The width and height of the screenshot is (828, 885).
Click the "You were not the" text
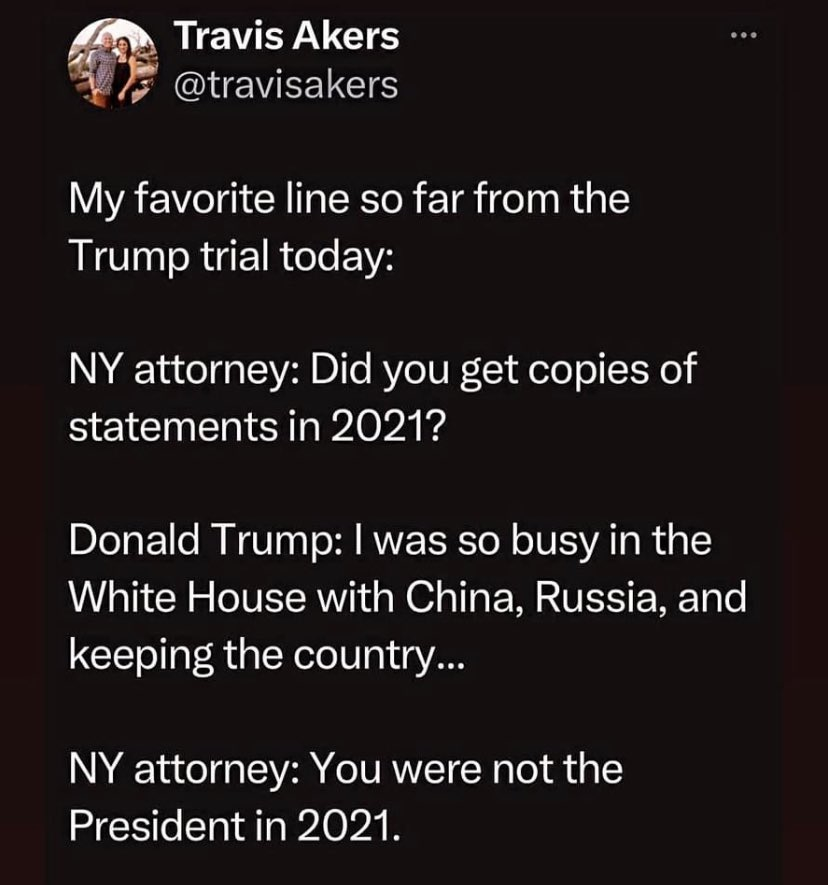467,769
